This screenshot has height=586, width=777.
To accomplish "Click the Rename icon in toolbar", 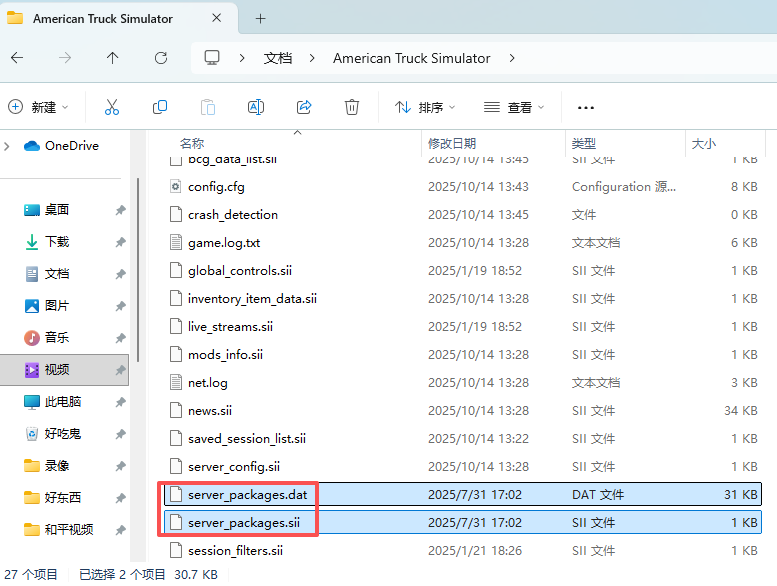I will tap(256, 107).
